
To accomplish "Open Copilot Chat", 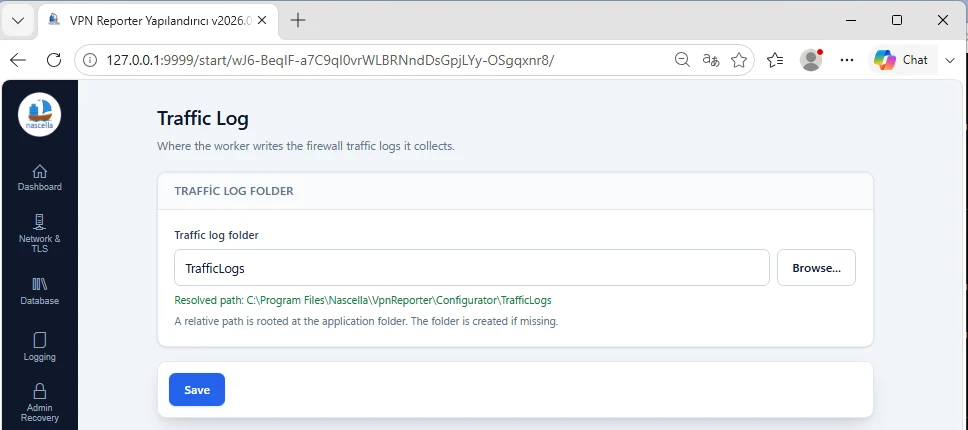I will click(902, 60).
